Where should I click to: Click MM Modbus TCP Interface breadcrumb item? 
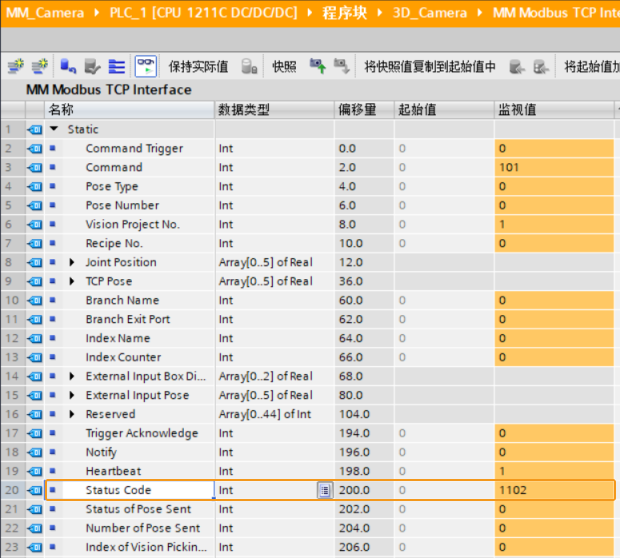click(x=556, y=13)
